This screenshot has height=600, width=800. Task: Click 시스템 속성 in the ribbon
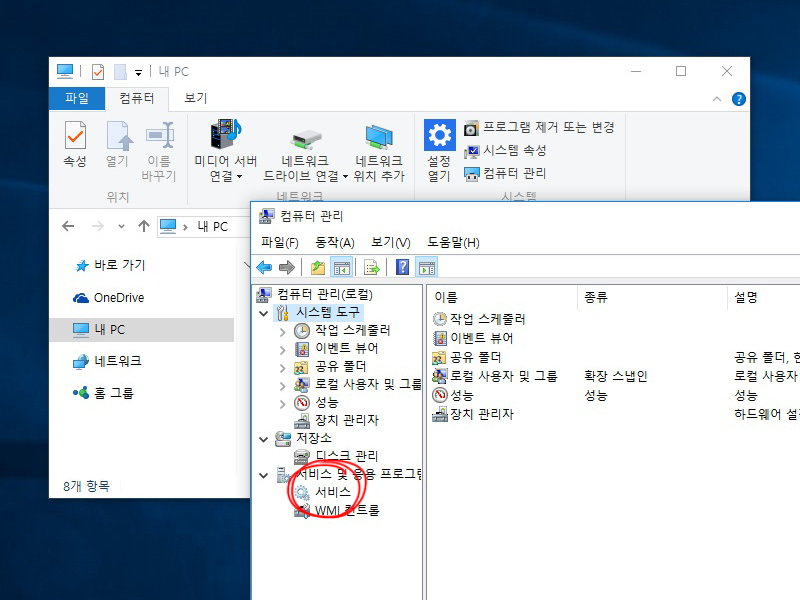(506, 151)
